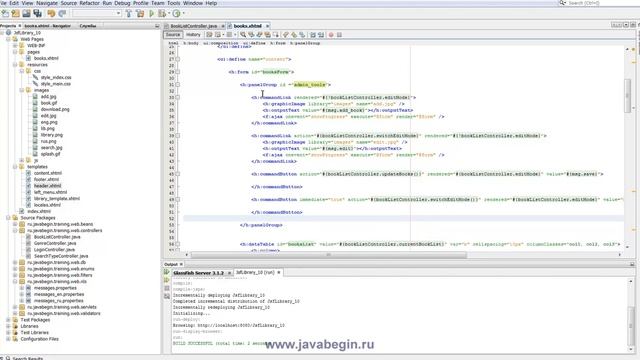This screenshot has height=360, width=640.
Task: Open the Refactor menu
Action: click(x=89, y=3)
